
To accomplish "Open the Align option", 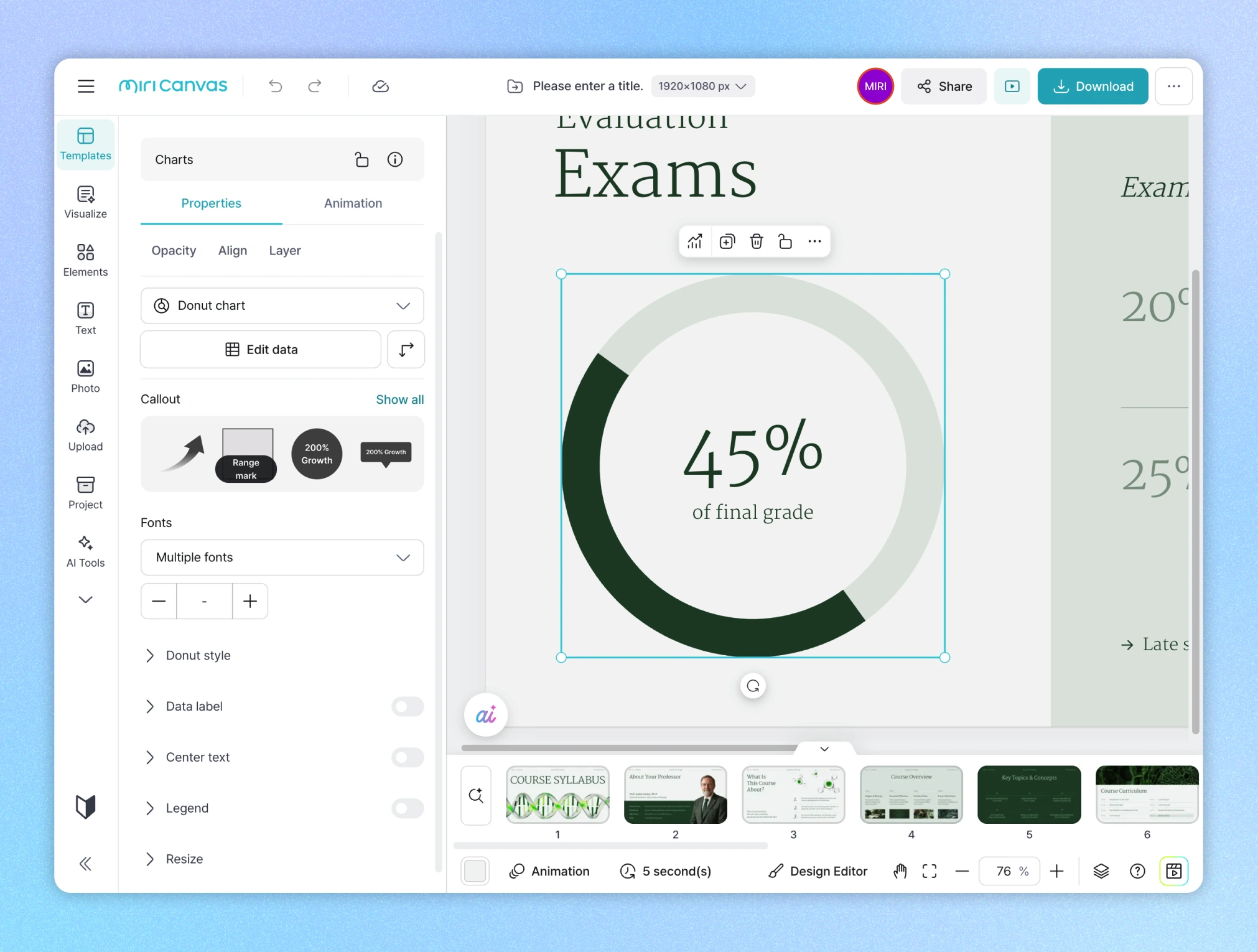I will [x=233, y=251].
